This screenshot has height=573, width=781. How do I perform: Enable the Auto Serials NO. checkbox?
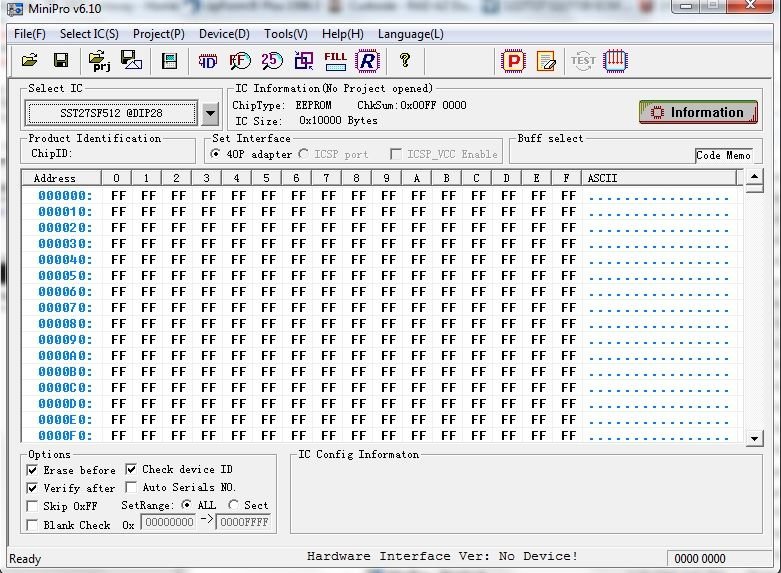coord(131,488)
